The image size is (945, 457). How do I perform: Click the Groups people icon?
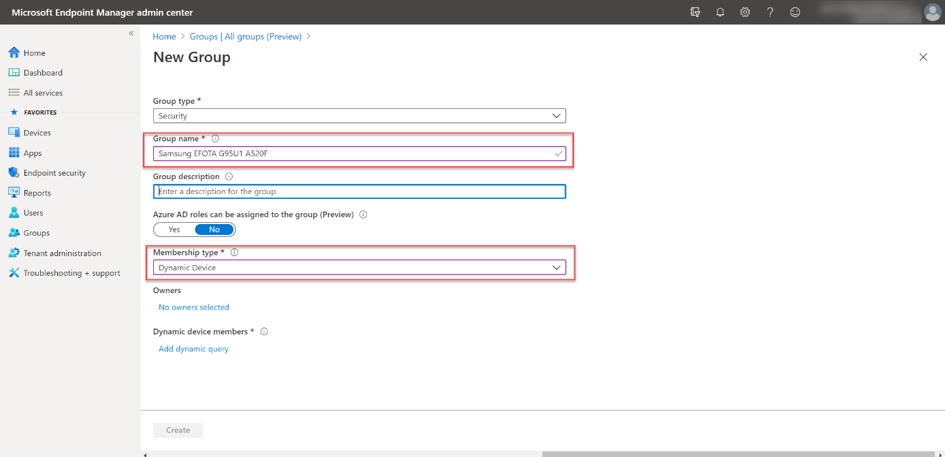click(14, 233)
